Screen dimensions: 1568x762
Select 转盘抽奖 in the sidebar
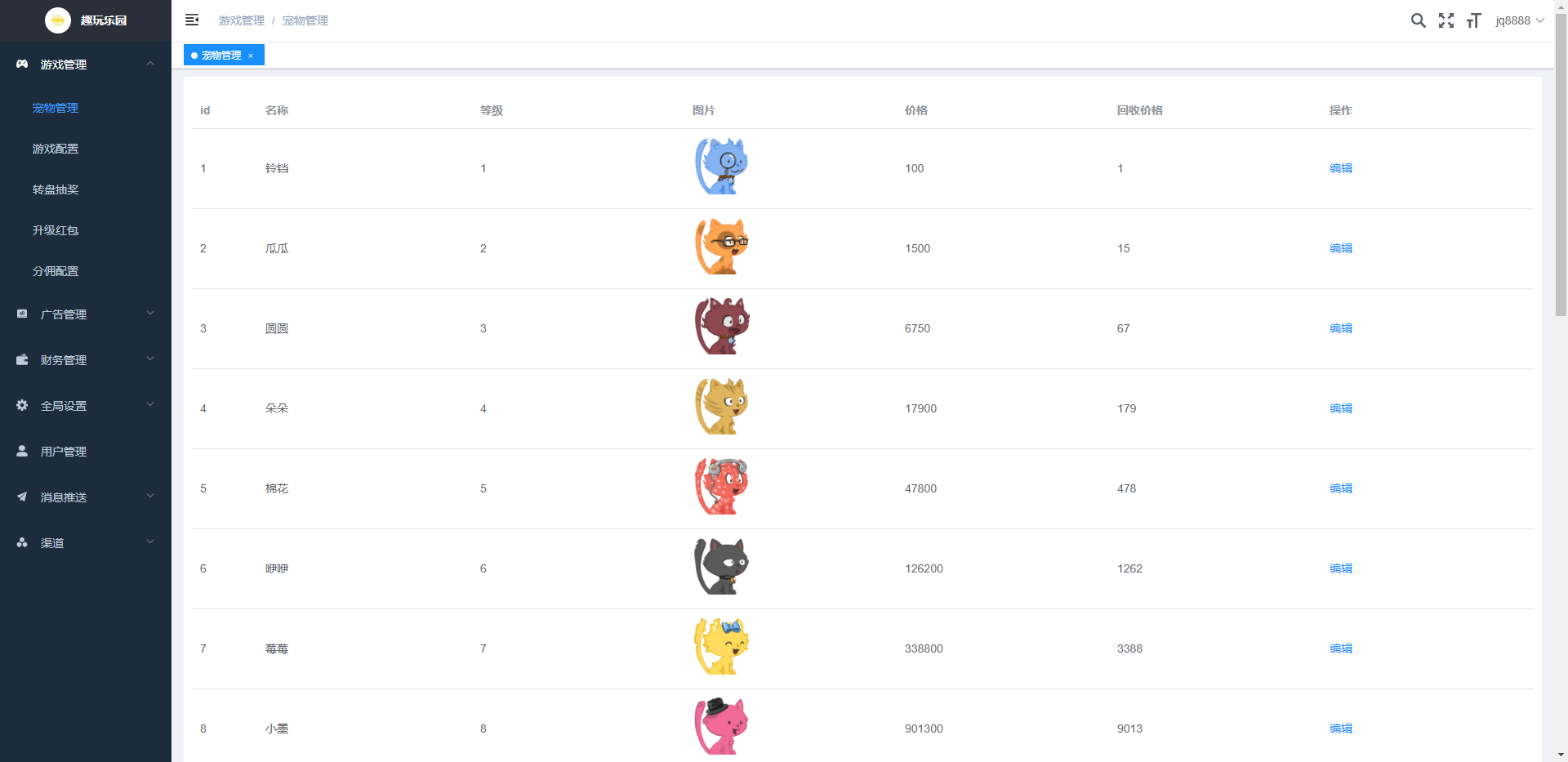(x=56, y=189)
